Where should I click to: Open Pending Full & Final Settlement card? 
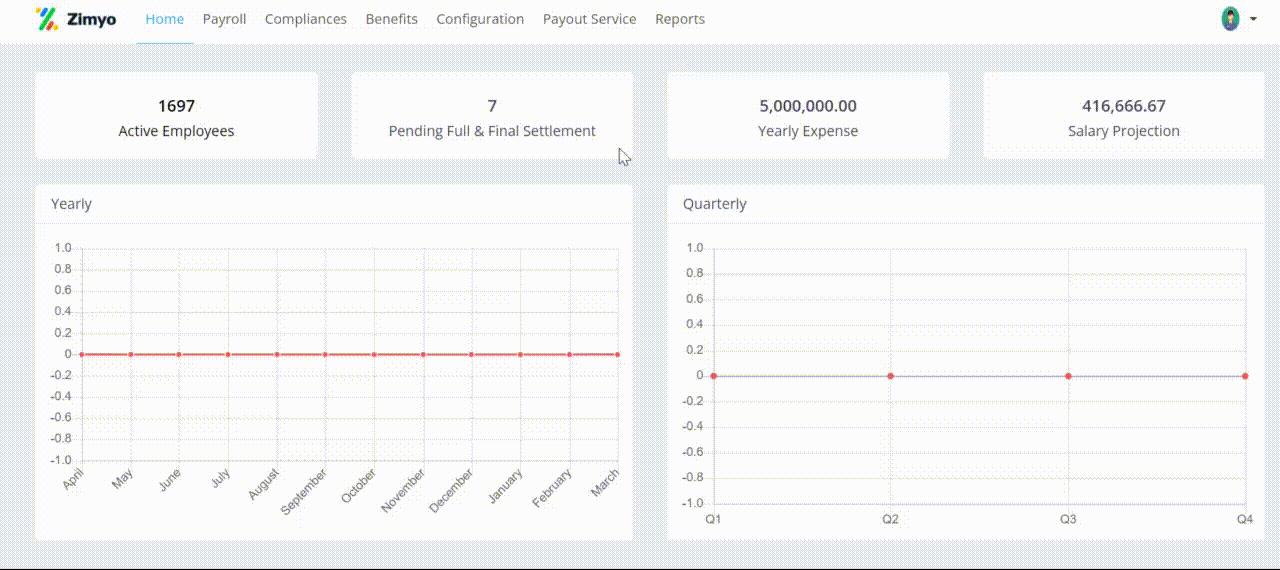[x=492, y=116]
